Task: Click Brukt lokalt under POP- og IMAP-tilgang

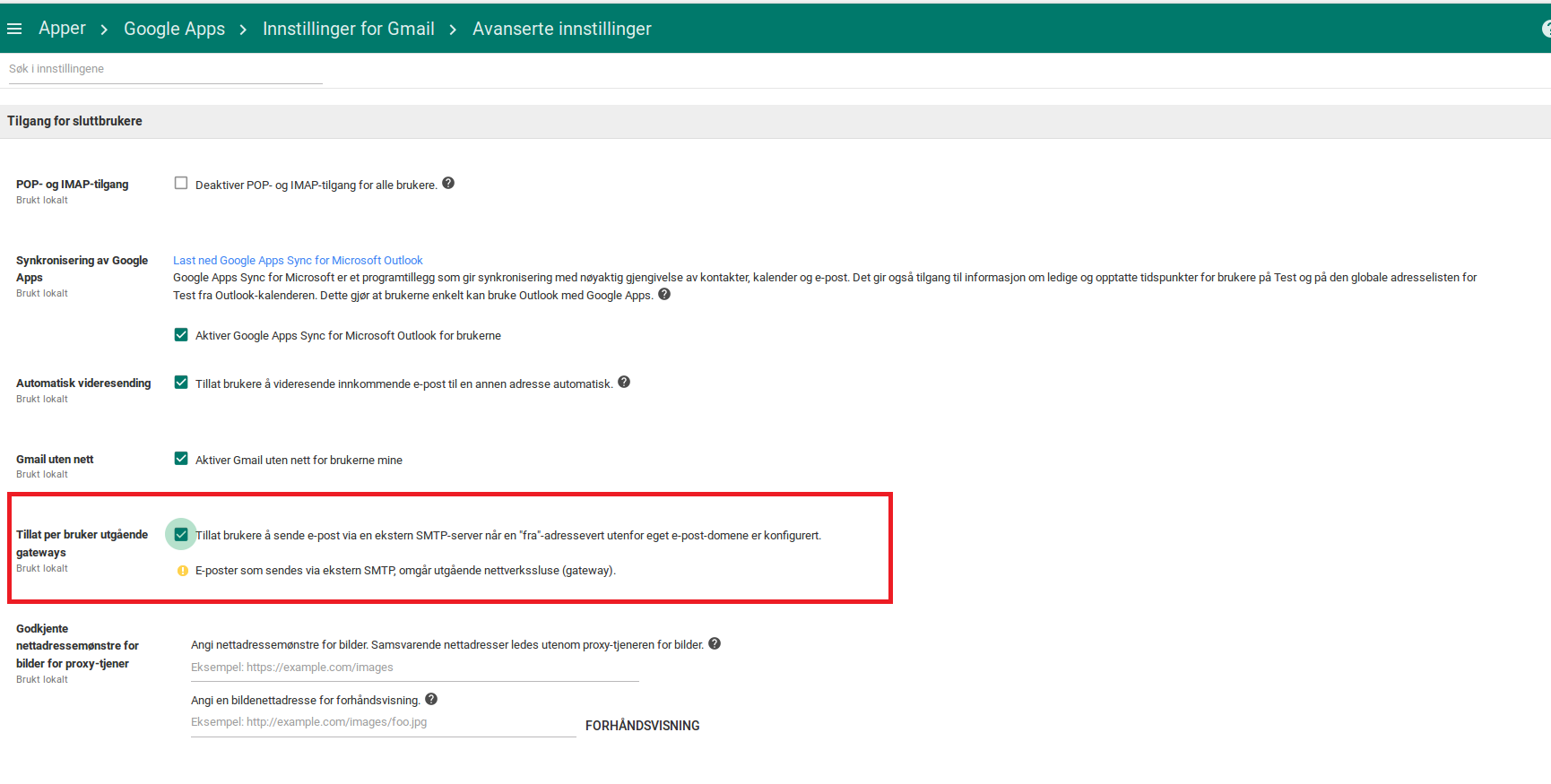Action: coord(42,200)
